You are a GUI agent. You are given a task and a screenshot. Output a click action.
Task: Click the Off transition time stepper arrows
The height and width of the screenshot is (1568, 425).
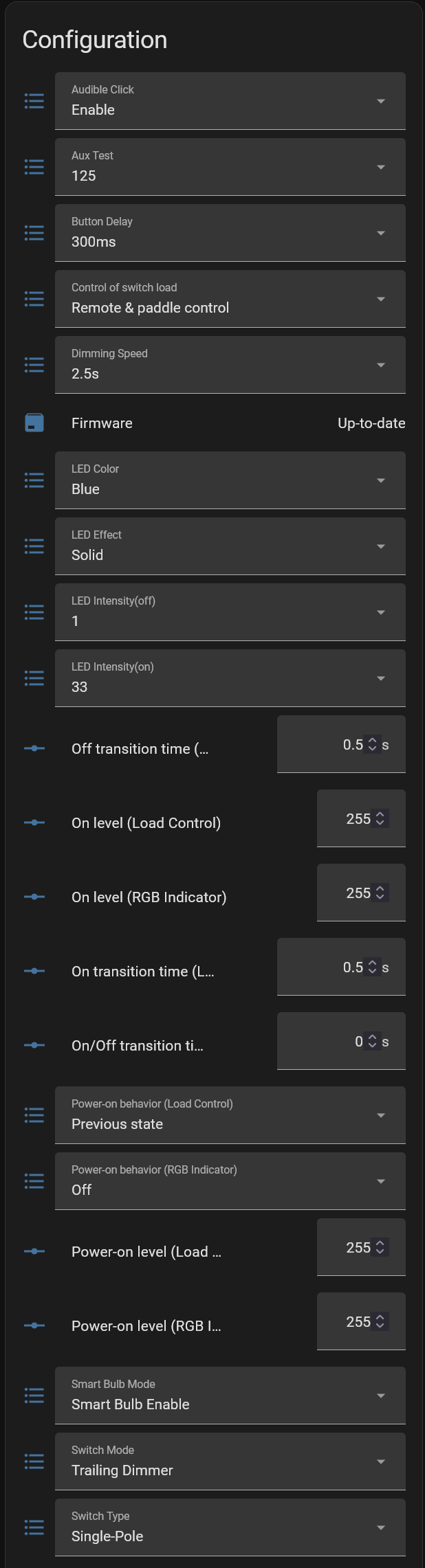(x=372, y=744)
